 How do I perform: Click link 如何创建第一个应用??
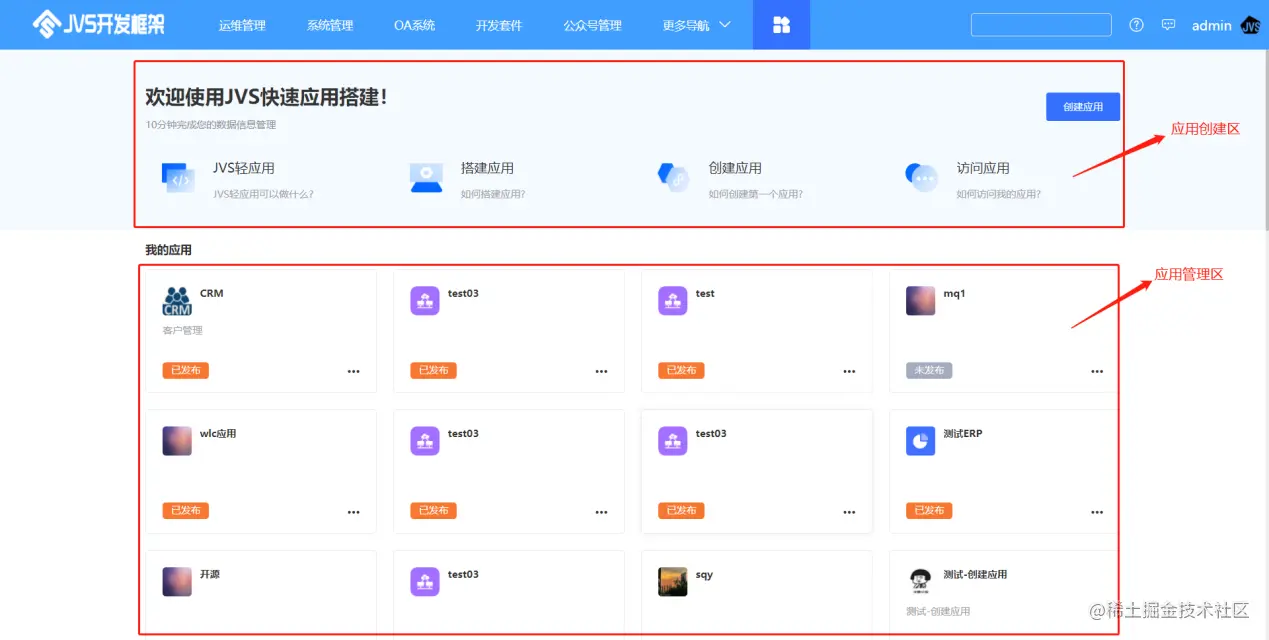[x=755, y=194]
